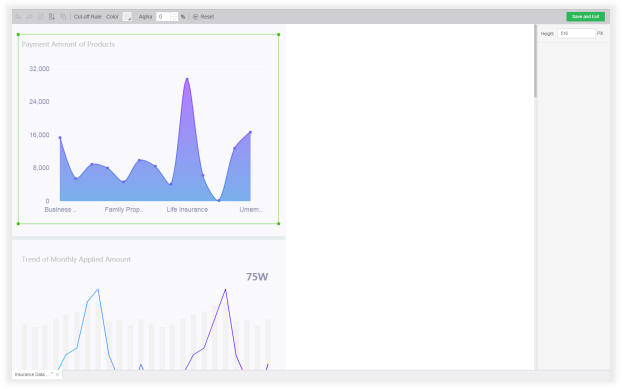The height and width of the screenshot is (389, 622).
Task: Close the Insurance Data tab
Action: pos(58,374)
